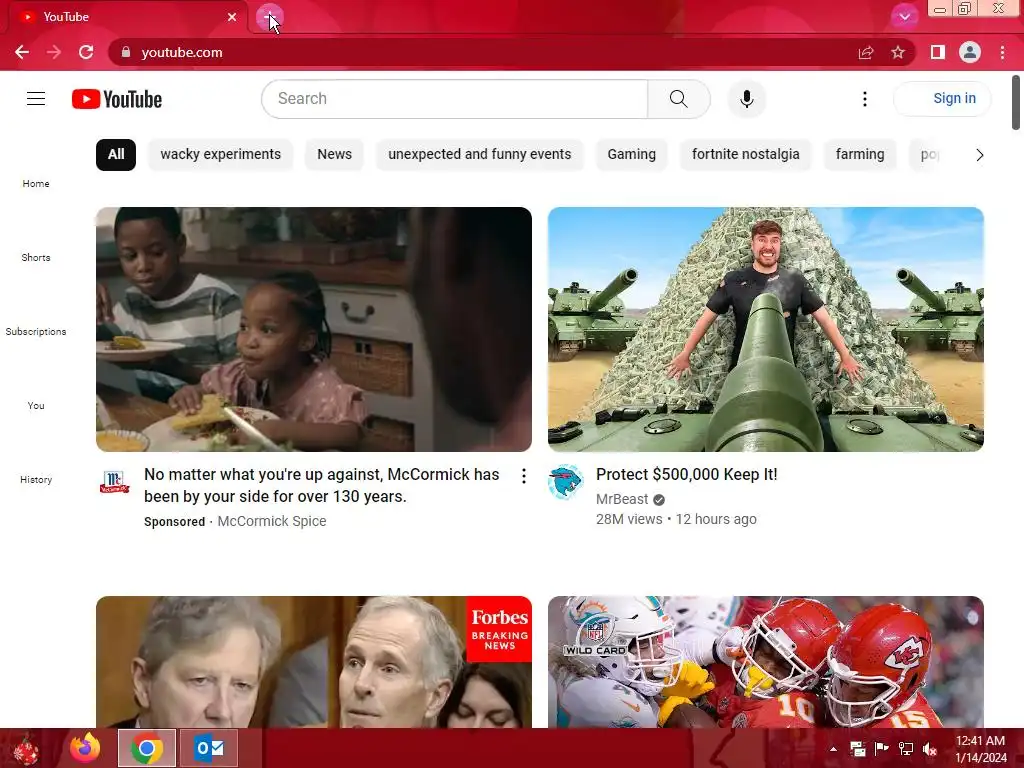The image size is (1024, 768).
Task: Select the News chip
Action: (334, 155)
